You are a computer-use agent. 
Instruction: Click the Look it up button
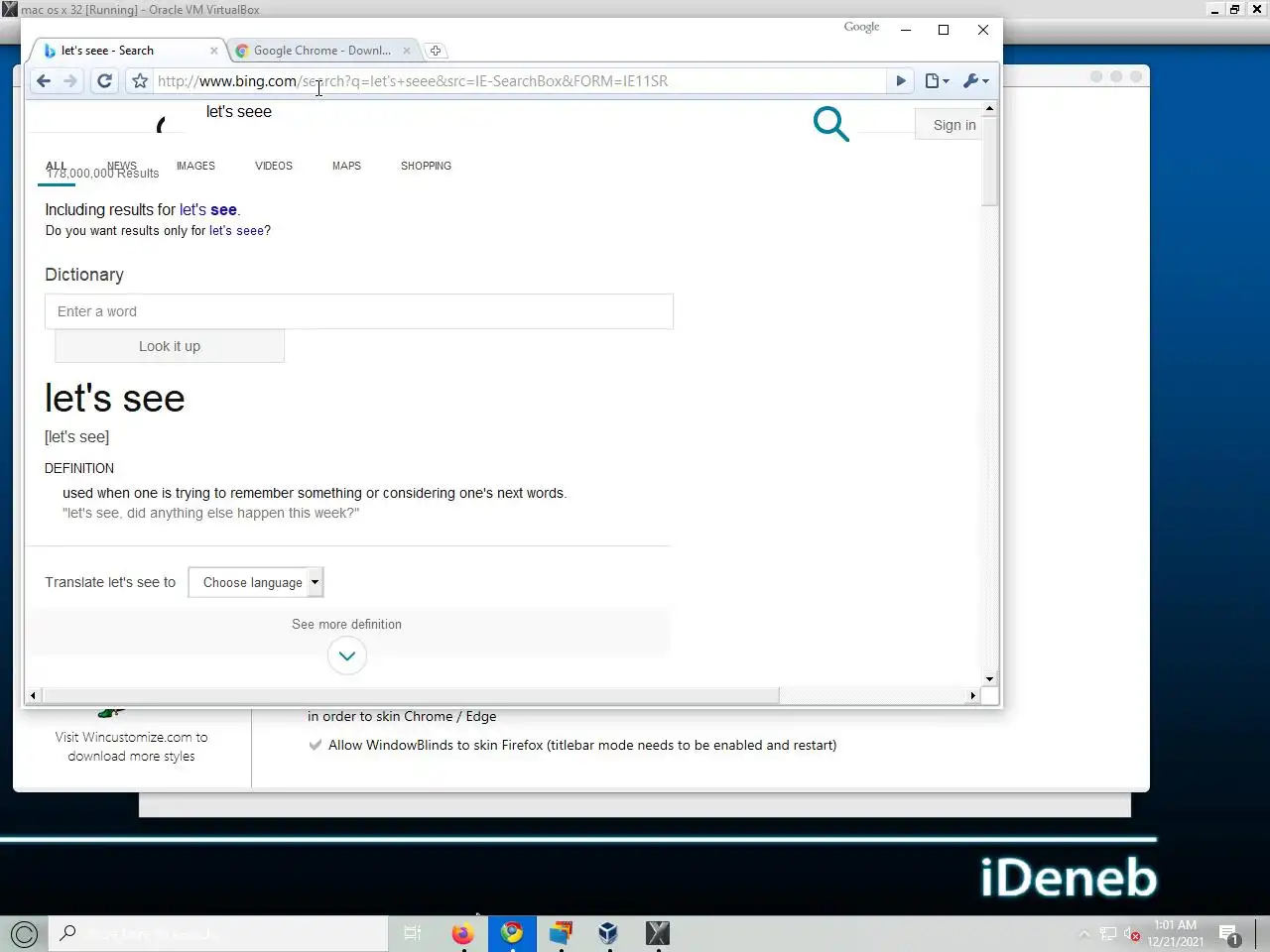click(x=170, y=346)
